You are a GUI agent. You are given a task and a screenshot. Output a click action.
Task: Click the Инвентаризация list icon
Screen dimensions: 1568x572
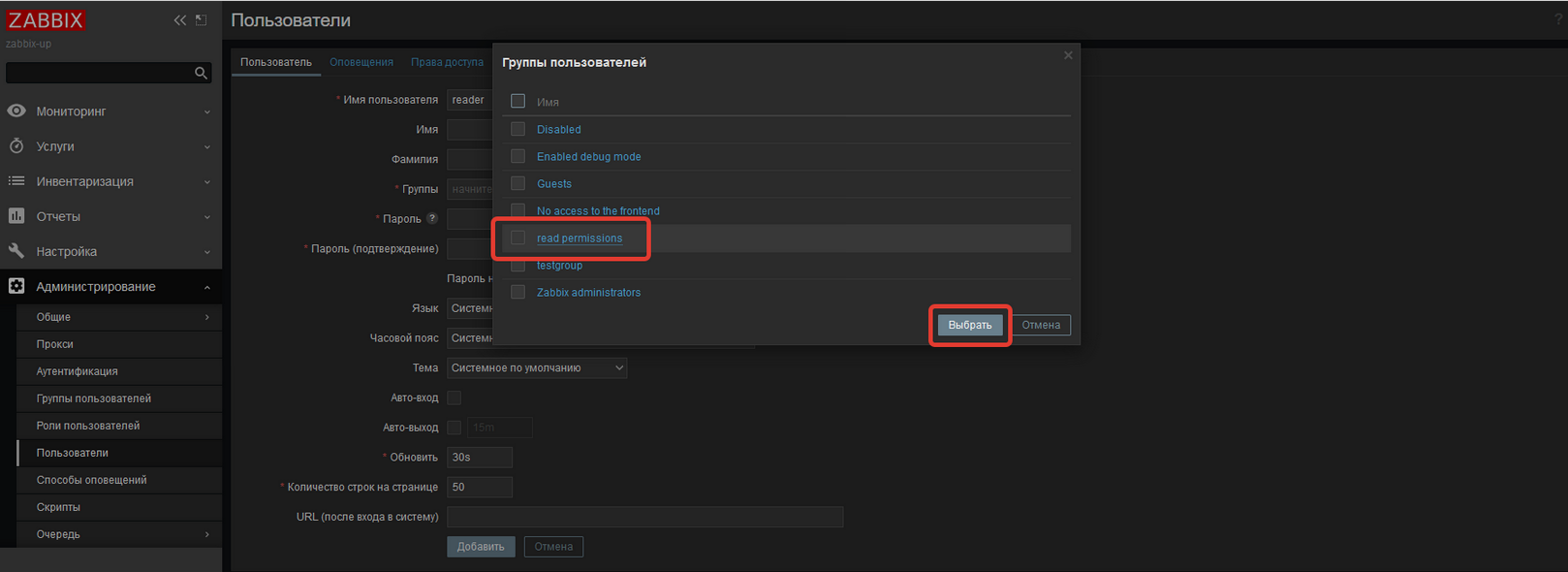pyautogui.click(x=16, y=180)
